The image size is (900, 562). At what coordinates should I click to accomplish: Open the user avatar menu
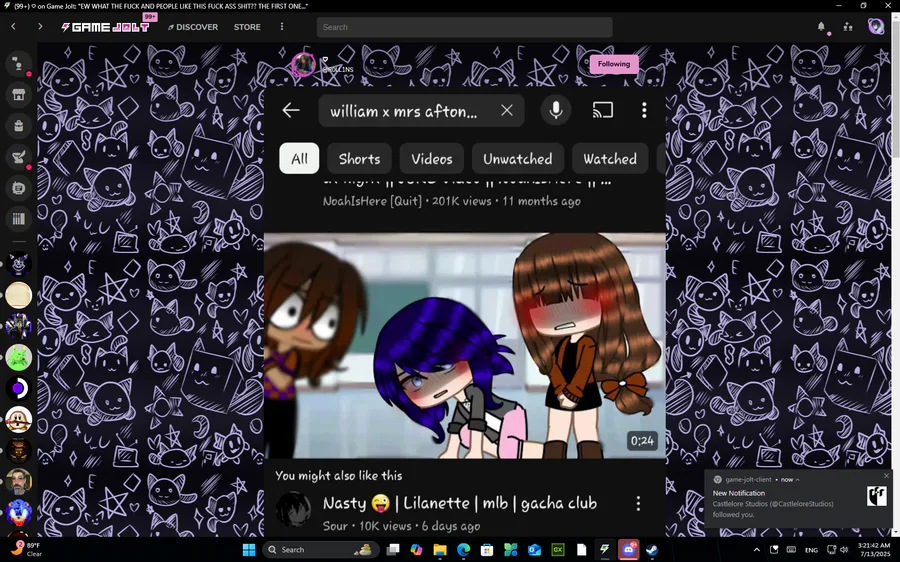coord(875,26)
